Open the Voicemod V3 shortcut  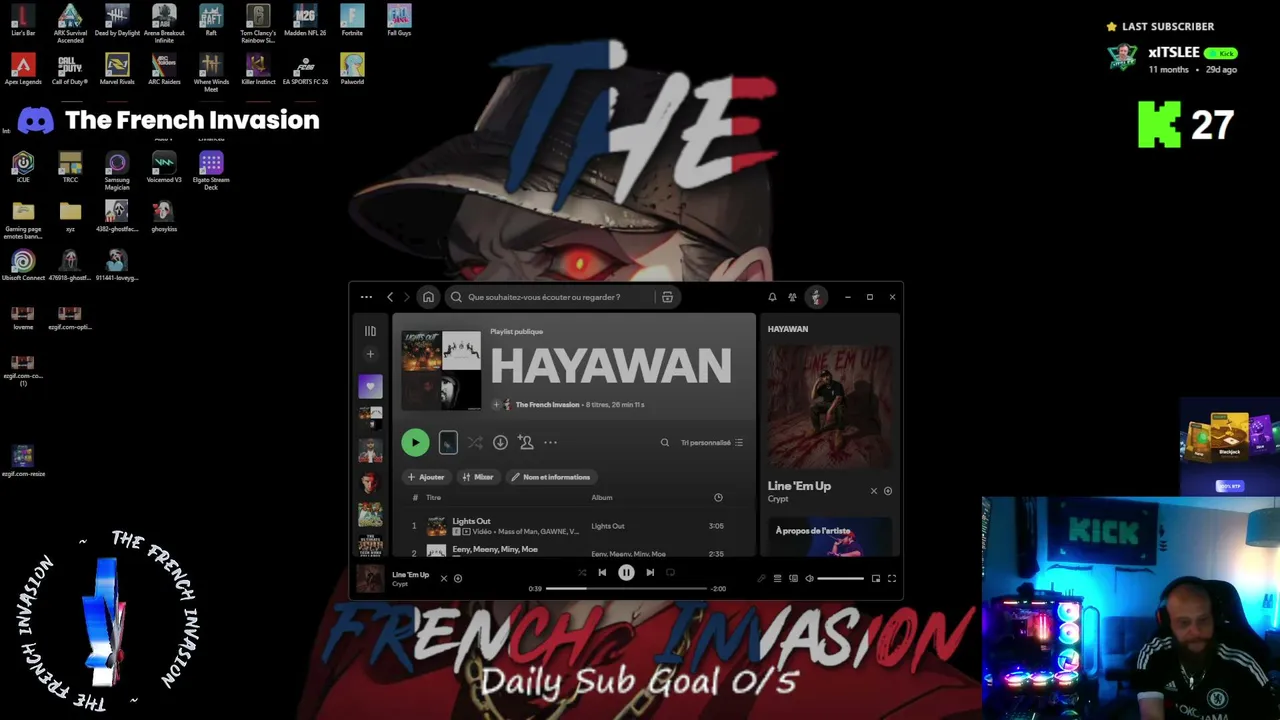(164, 167)
